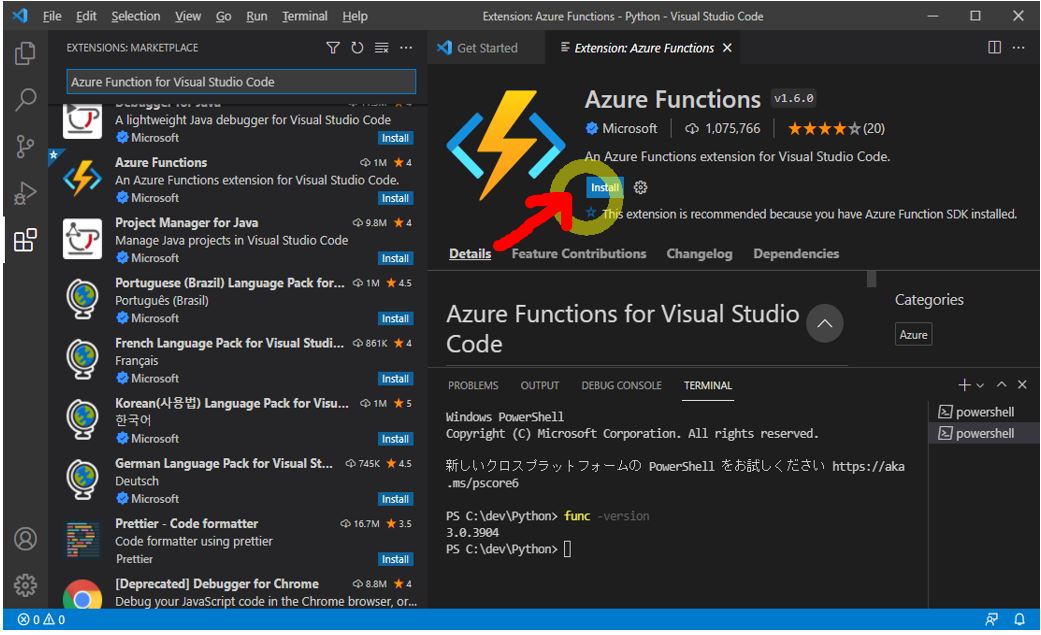Split the editor to the right
The height and width of the screenshot is (635, 1041).
point(994,47)
